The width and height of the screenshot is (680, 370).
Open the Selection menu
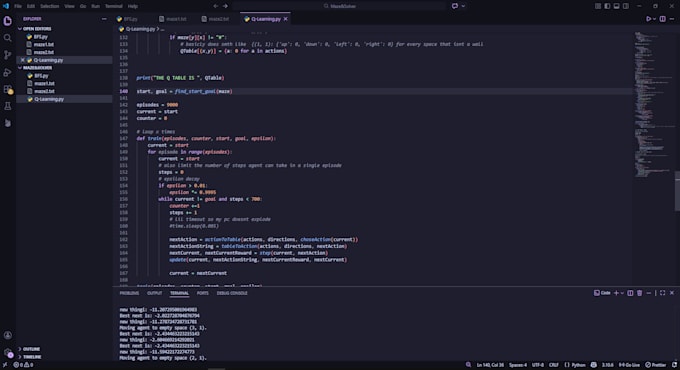click(49, 6)
